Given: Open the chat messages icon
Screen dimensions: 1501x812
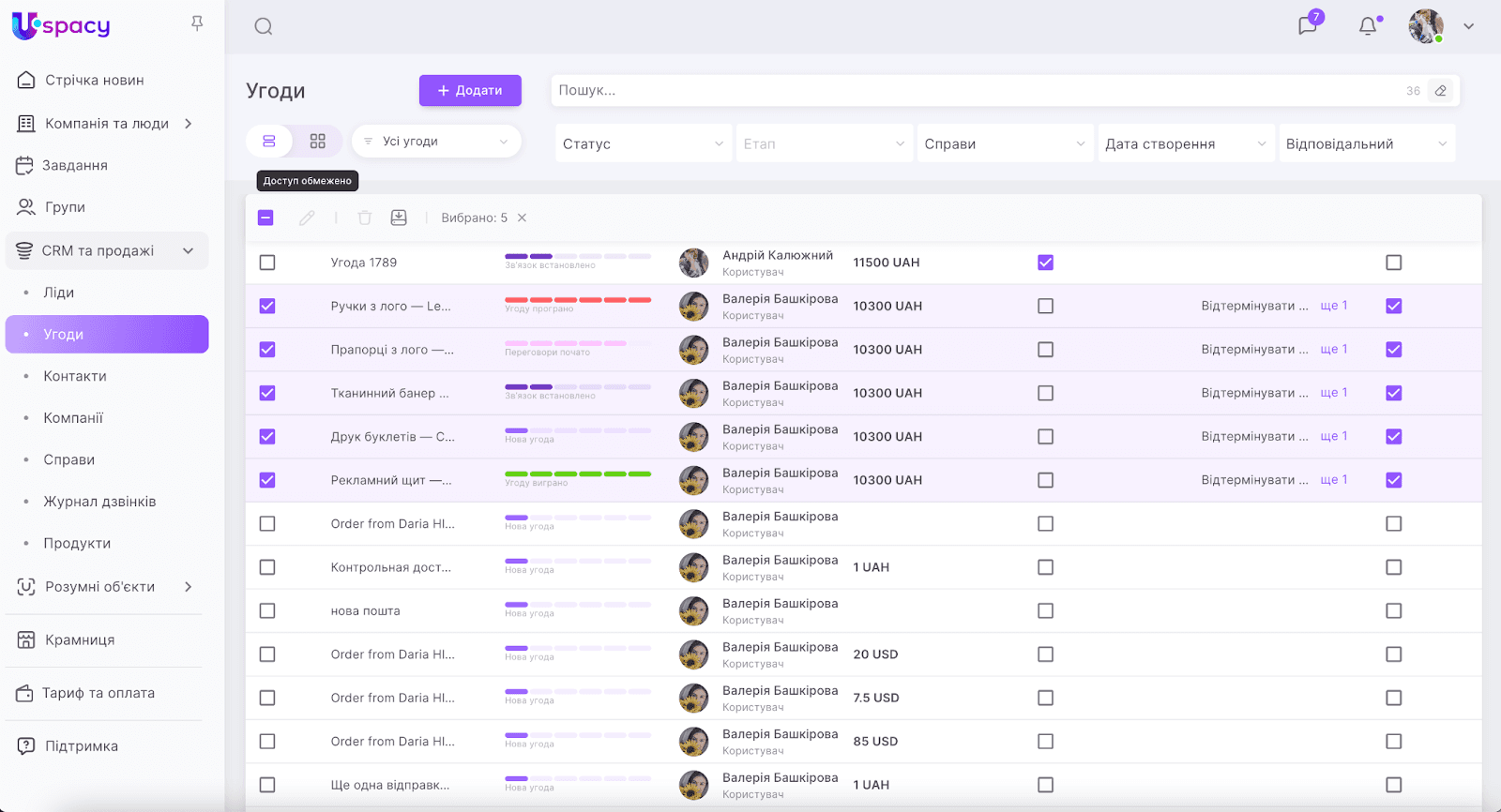Looking at the screenshot, I should tap(1308, 25).
